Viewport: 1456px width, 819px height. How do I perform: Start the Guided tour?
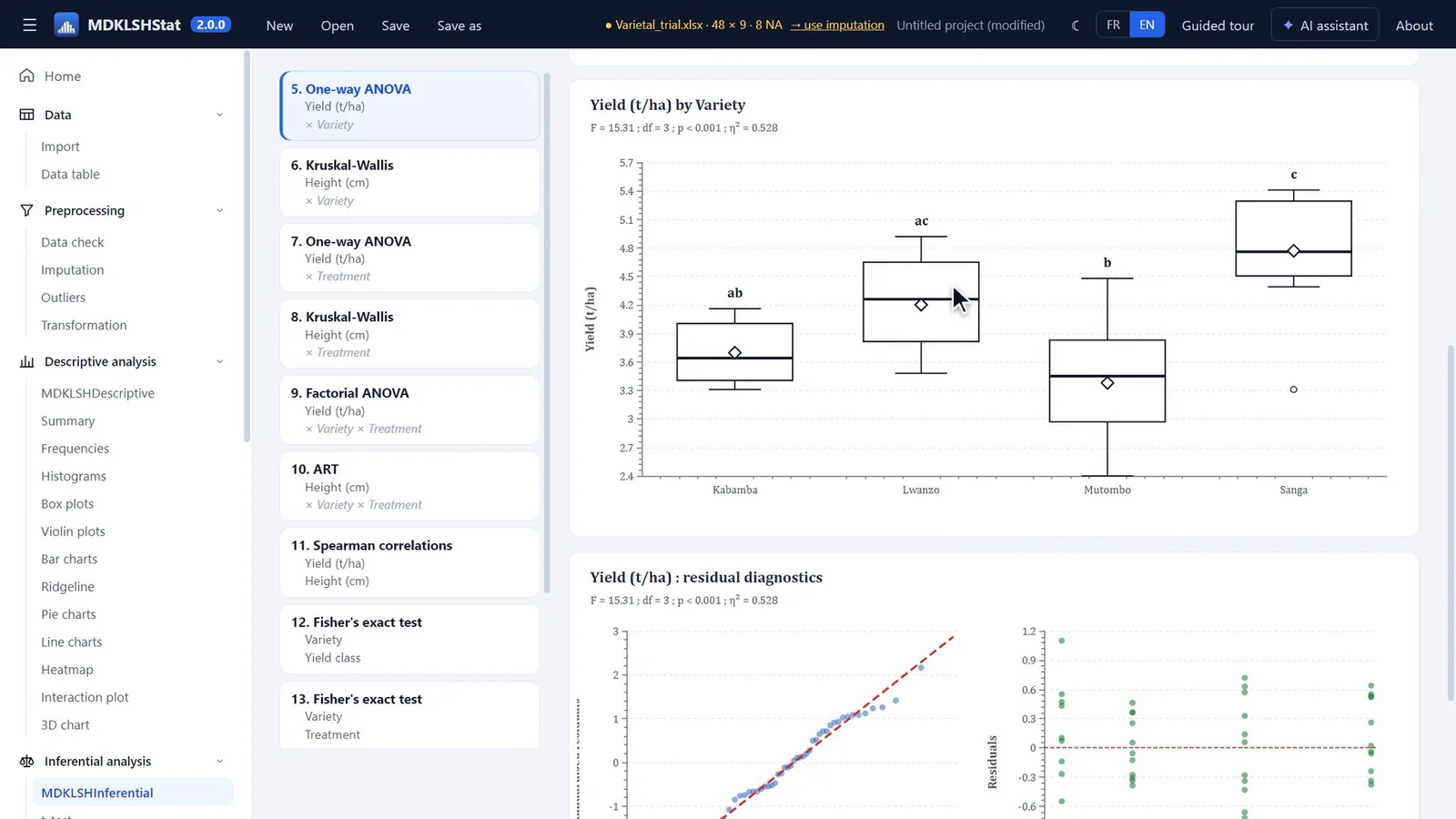1218,25
